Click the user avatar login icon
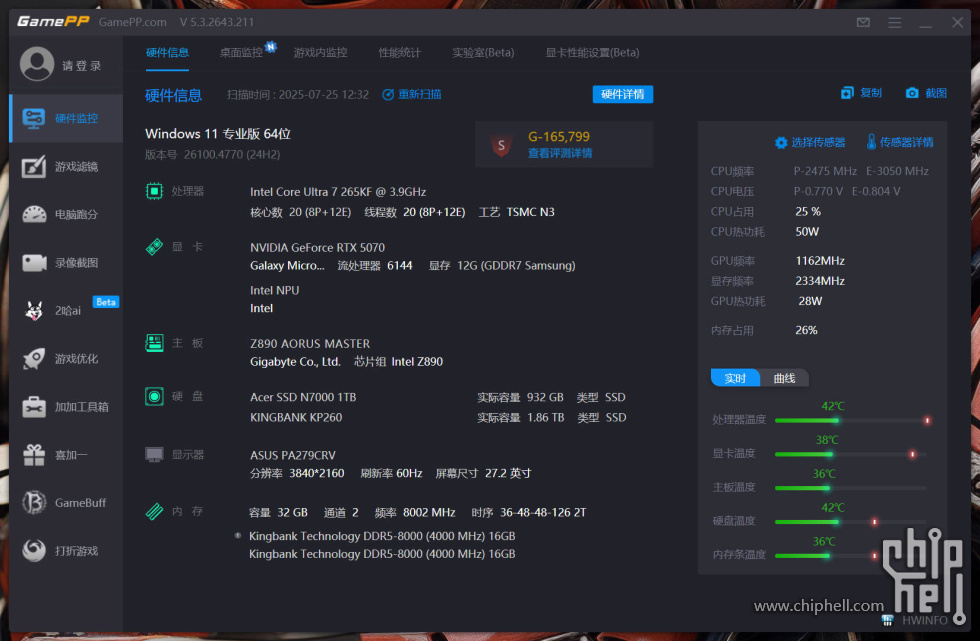This screenshot has height=641, width=980. (37, 64)
